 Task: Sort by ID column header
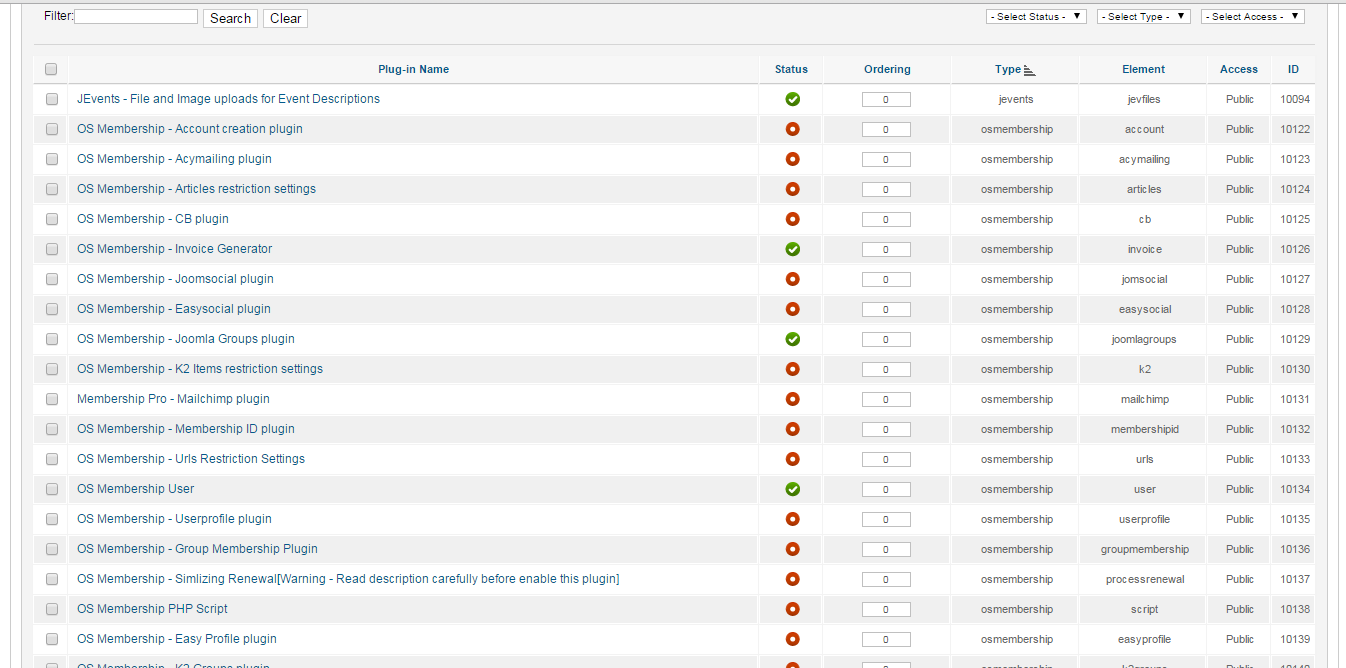tap(1293, 69)
